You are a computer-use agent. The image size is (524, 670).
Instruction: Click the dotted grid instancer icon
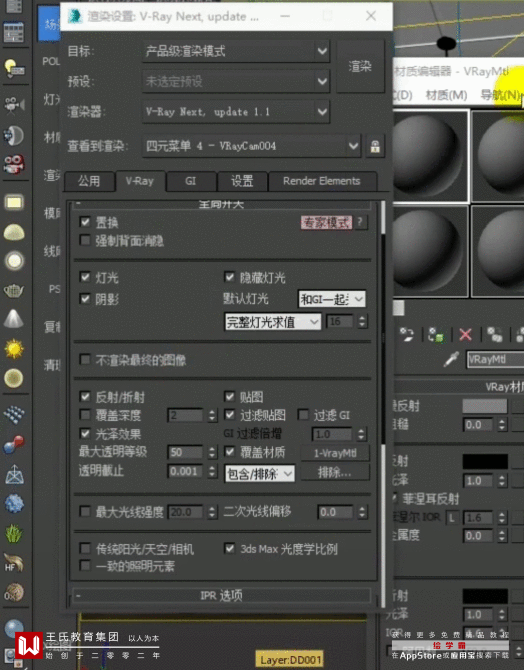pos(14,415)
